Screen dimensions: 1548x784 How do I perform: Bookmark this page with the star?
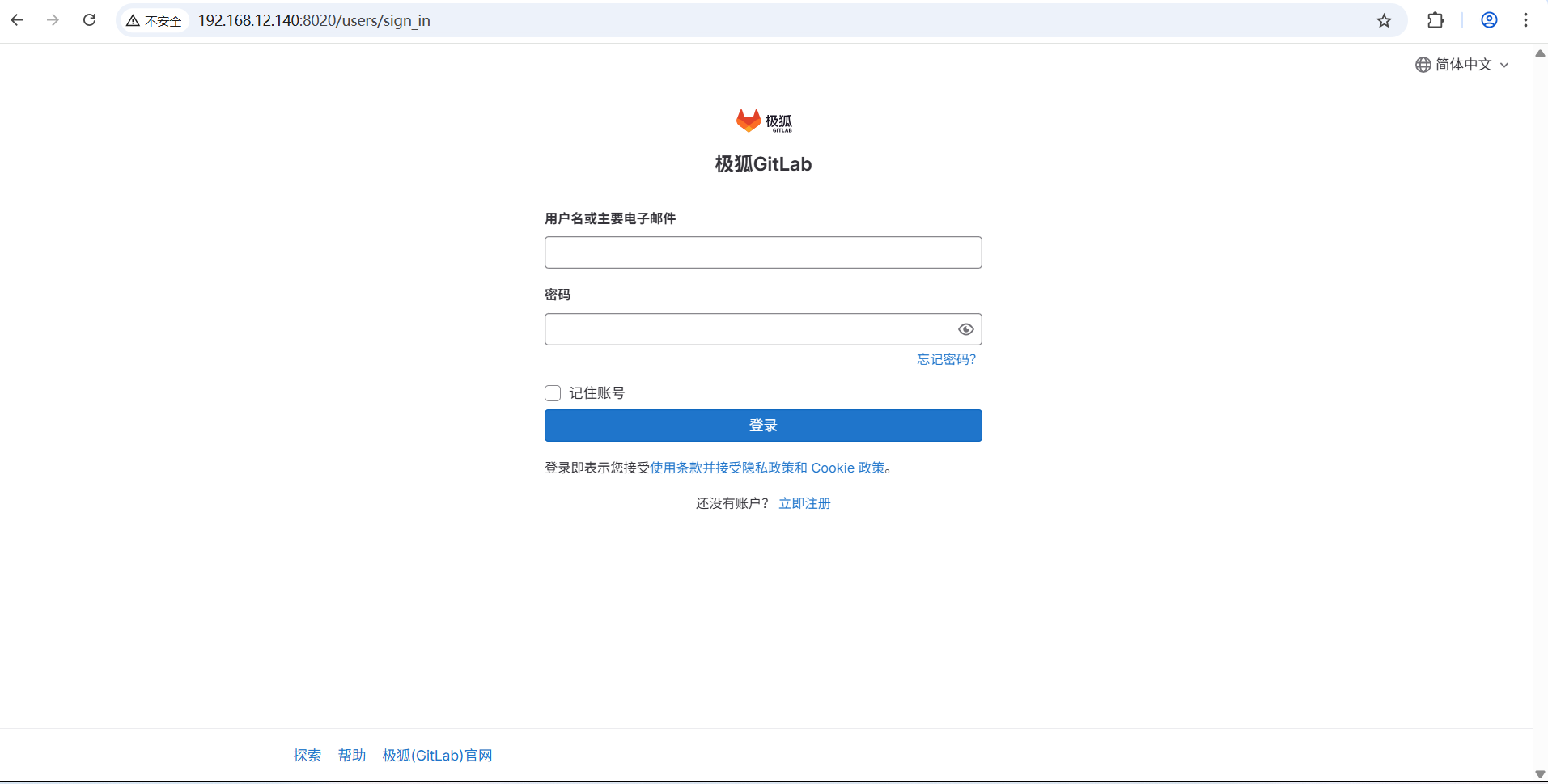tap(1384, 20)
